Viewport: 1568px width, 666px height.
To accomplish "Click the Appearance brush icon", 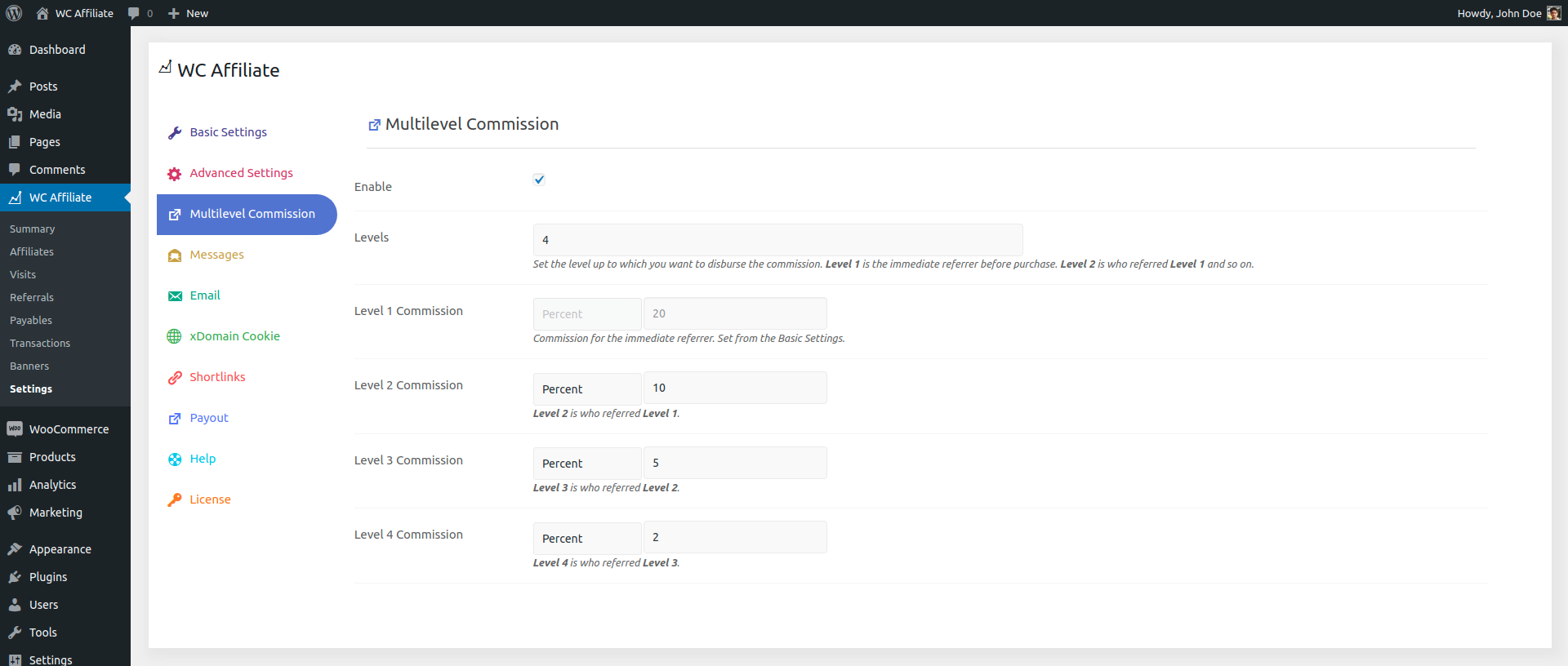I will [15, 549].
